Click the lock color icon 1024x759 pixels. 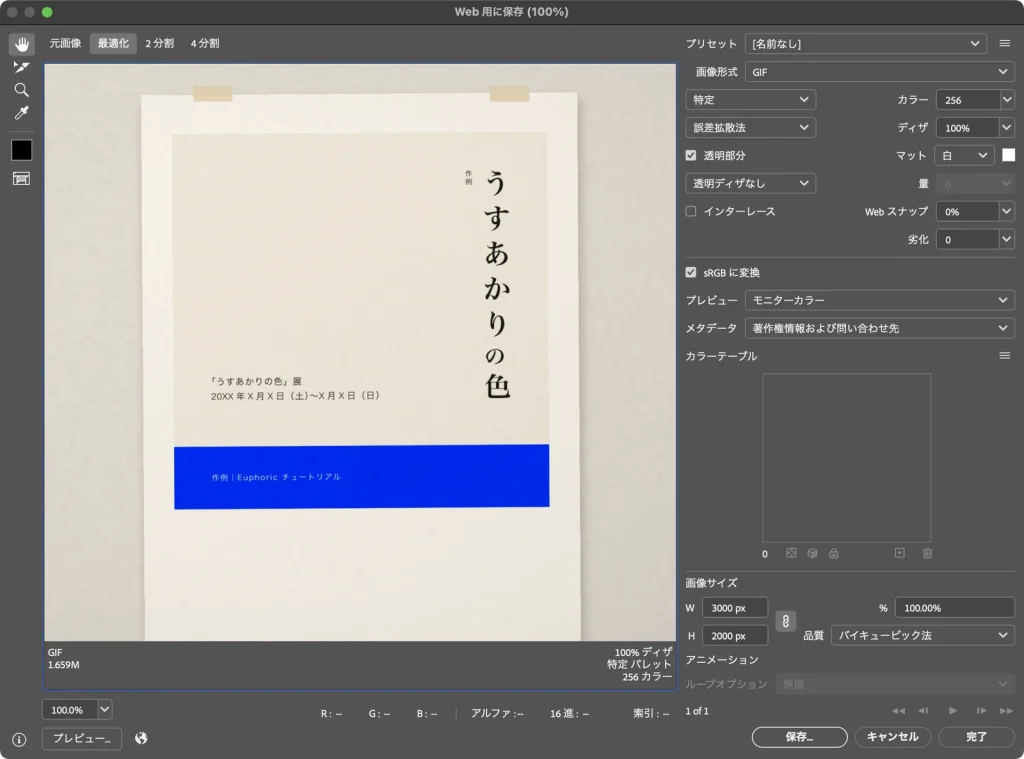point(833,553)
